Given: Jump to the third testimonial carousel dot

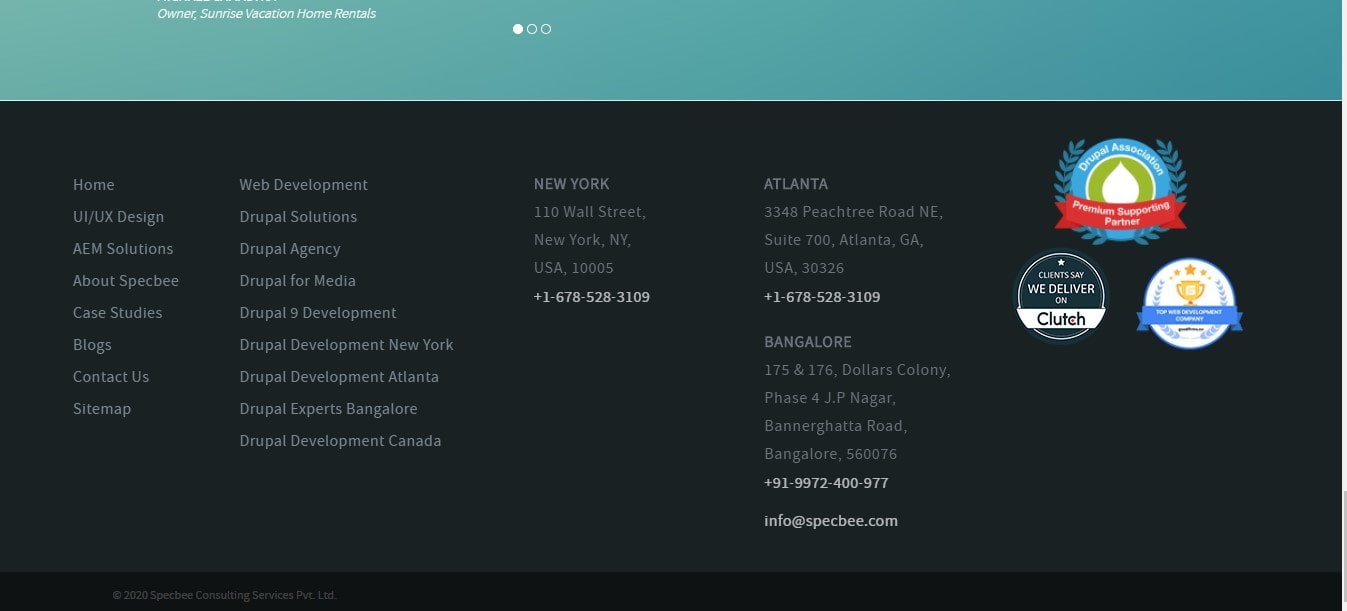Looking at the screenshot, I should point(546,29).
